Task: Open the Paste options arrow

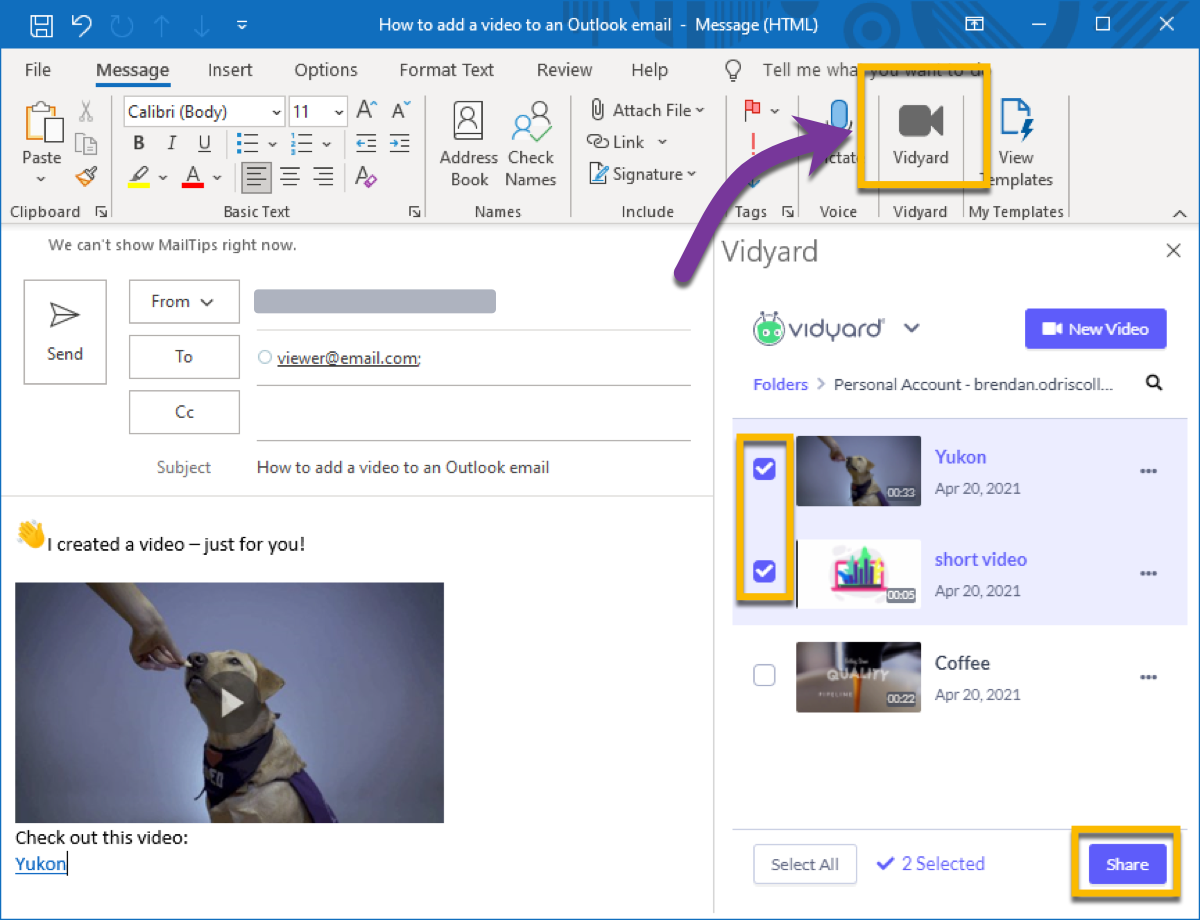Action: pyautogui.click(x=41, y=180)
